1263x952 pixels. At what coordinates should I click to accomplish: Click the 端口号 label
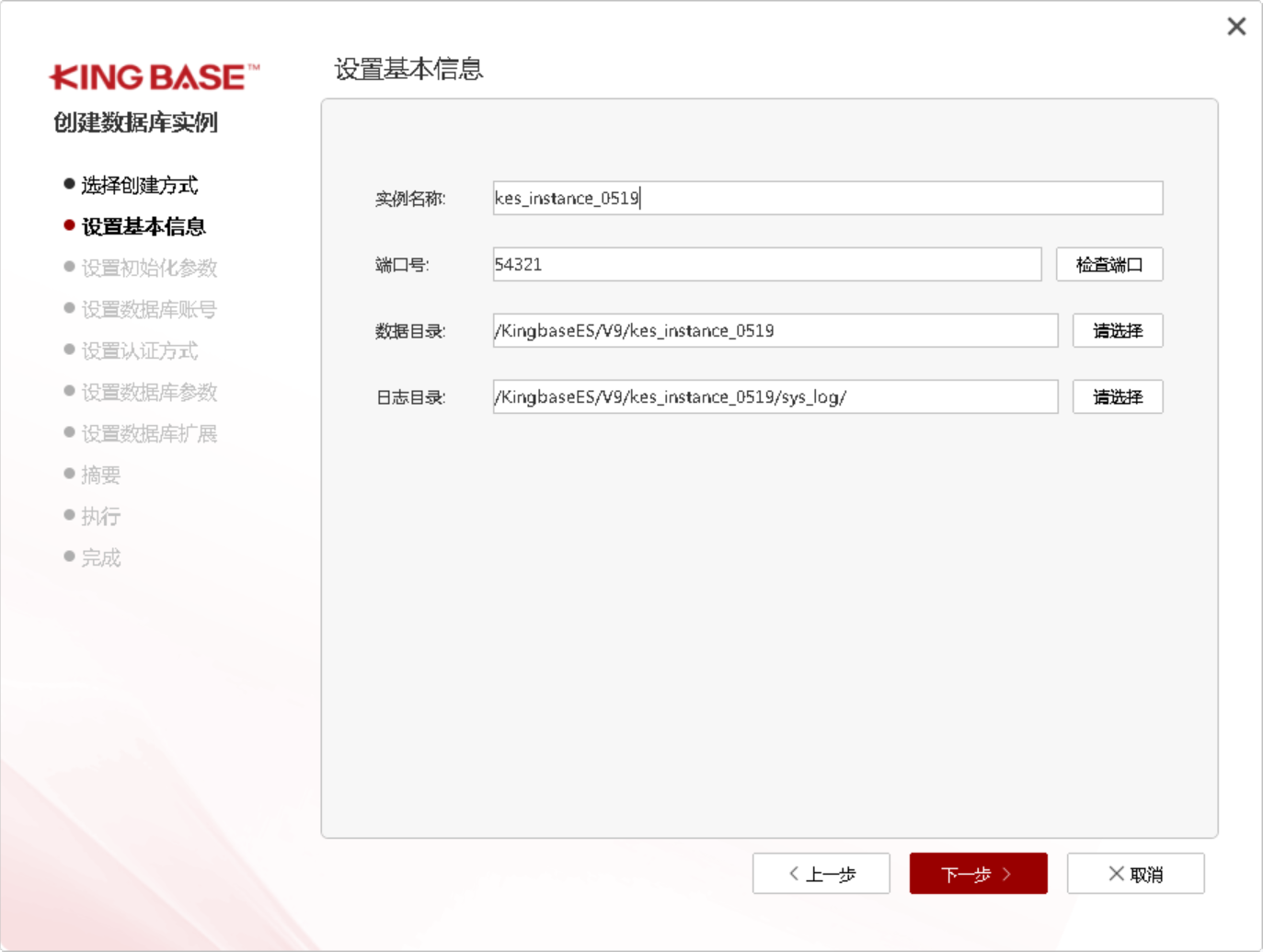[x=402, y=265]
